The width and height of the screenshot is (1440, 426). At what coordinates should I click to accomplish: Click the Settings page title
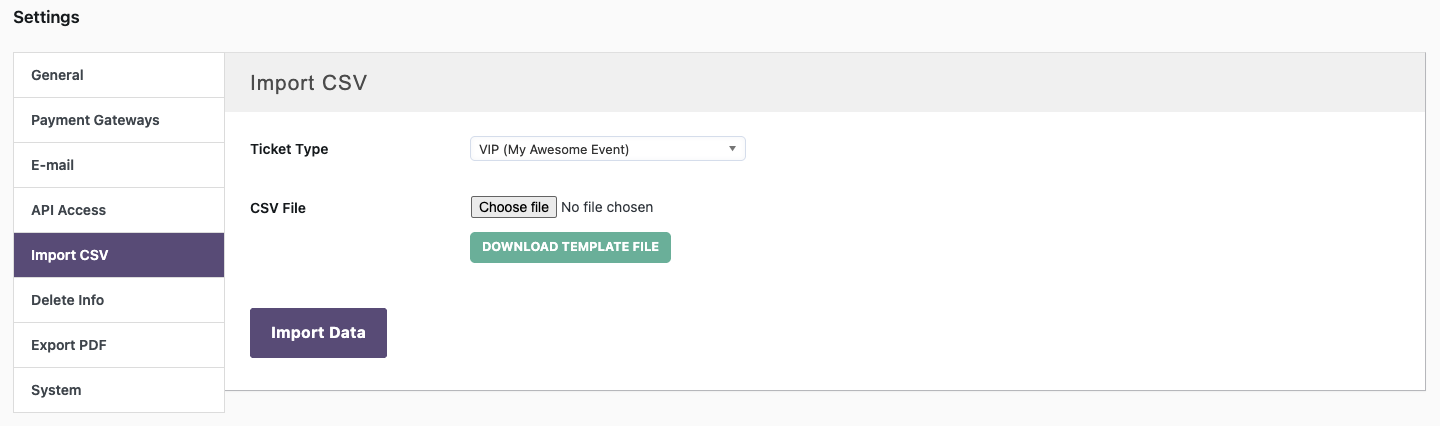pos(46,17)
